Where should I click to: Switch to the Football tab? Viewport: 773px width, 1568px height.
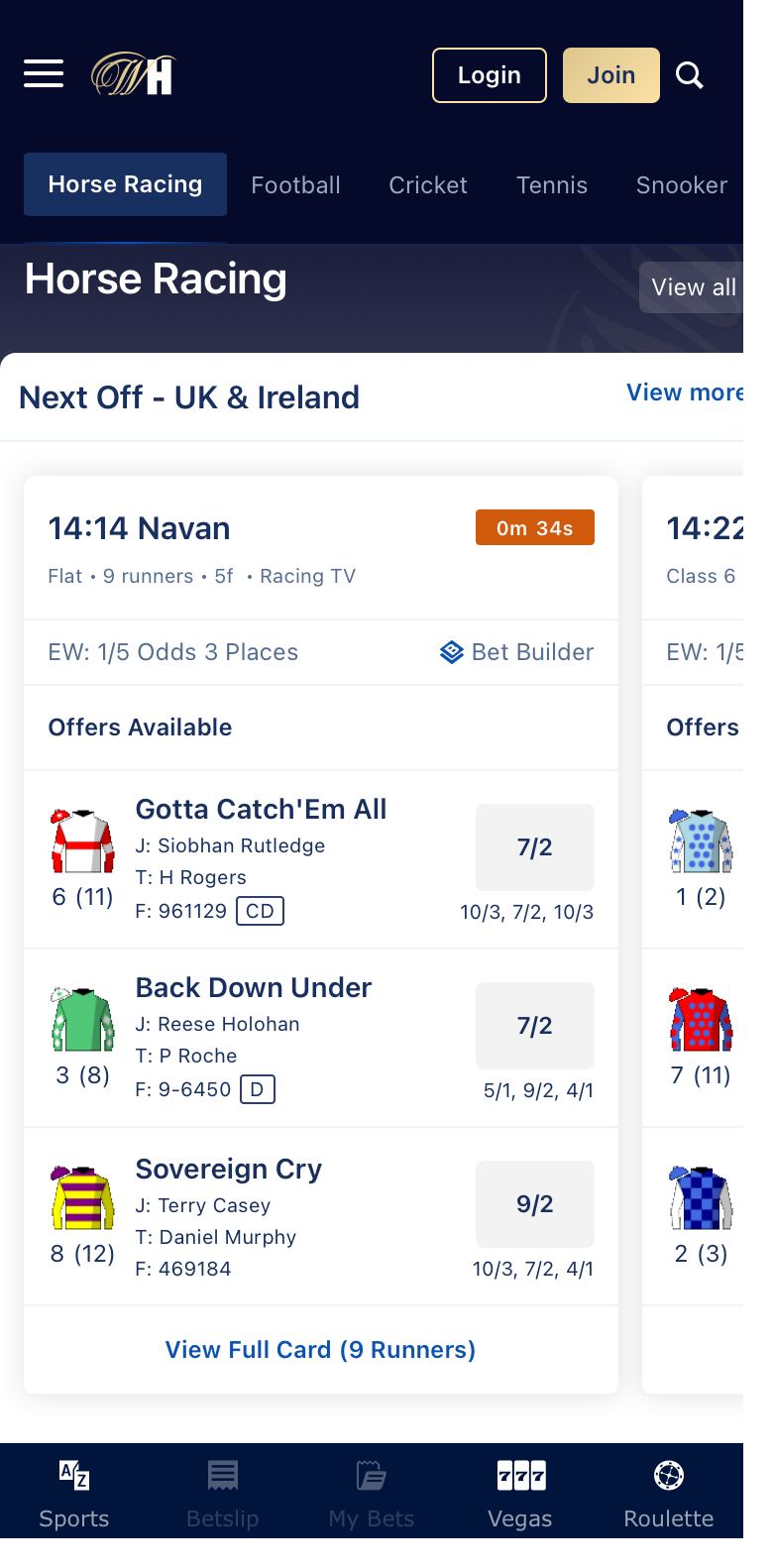pyautogui.click(x=296, y=185)
